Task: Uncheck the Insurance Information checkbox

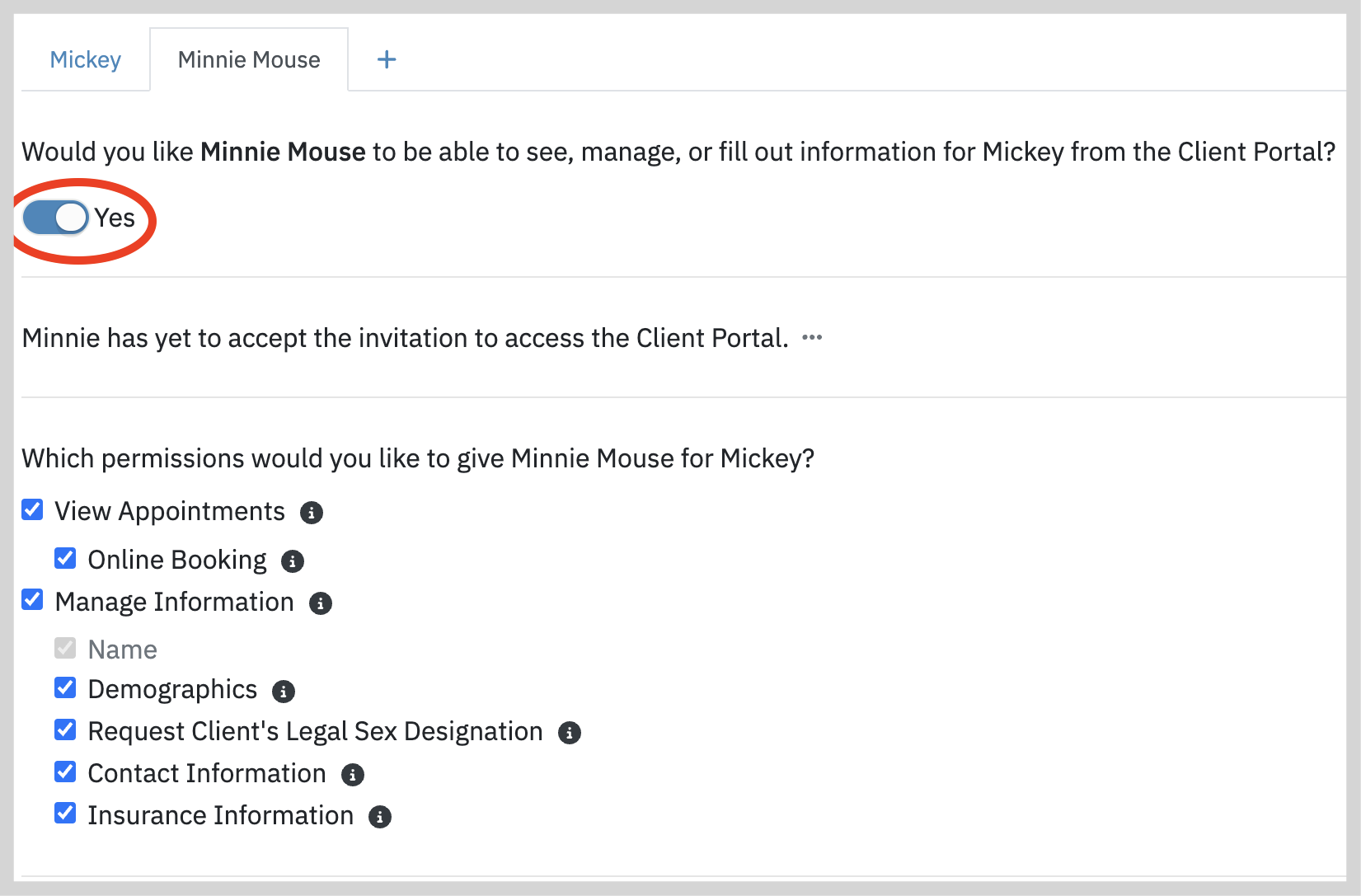Action: [x=65, y=813]
